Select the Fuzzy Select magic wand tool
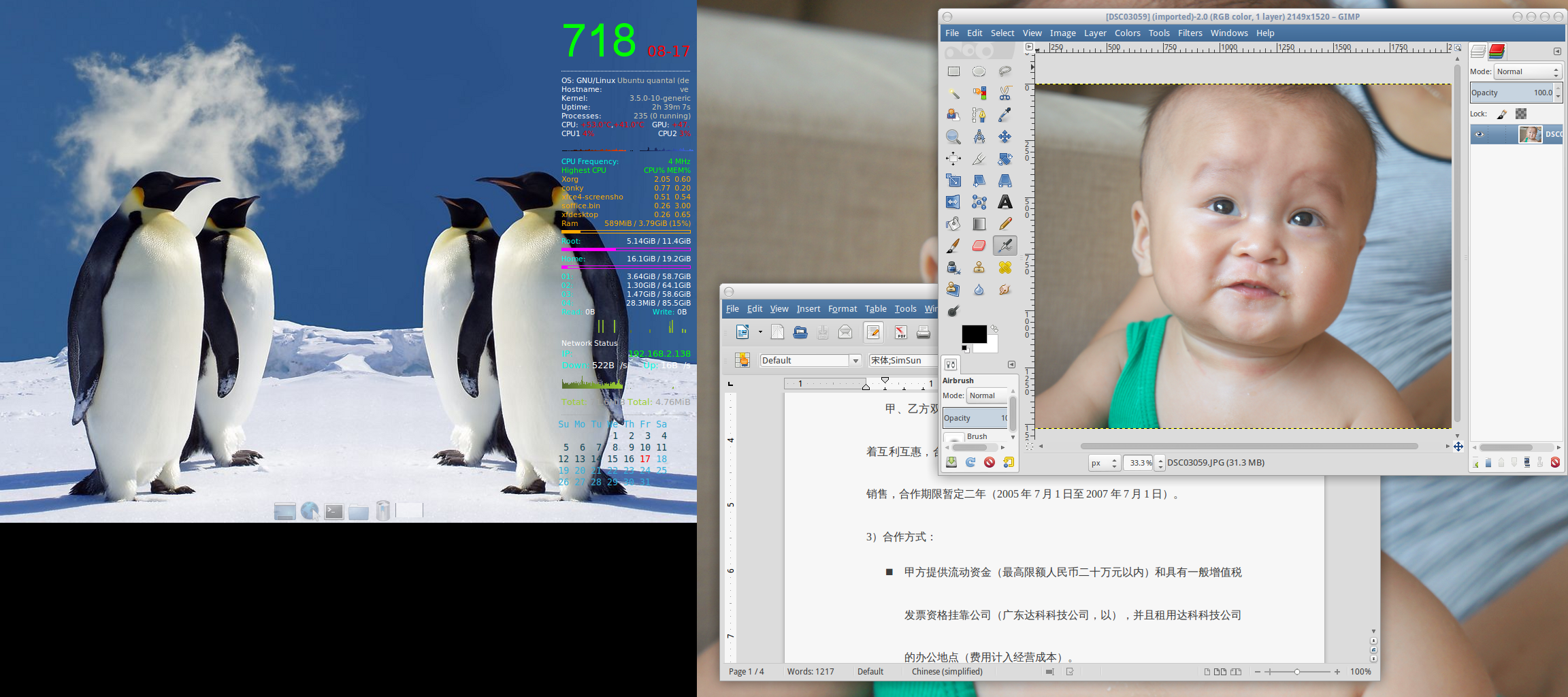The image size is (1568, 697). pos(953,93)
